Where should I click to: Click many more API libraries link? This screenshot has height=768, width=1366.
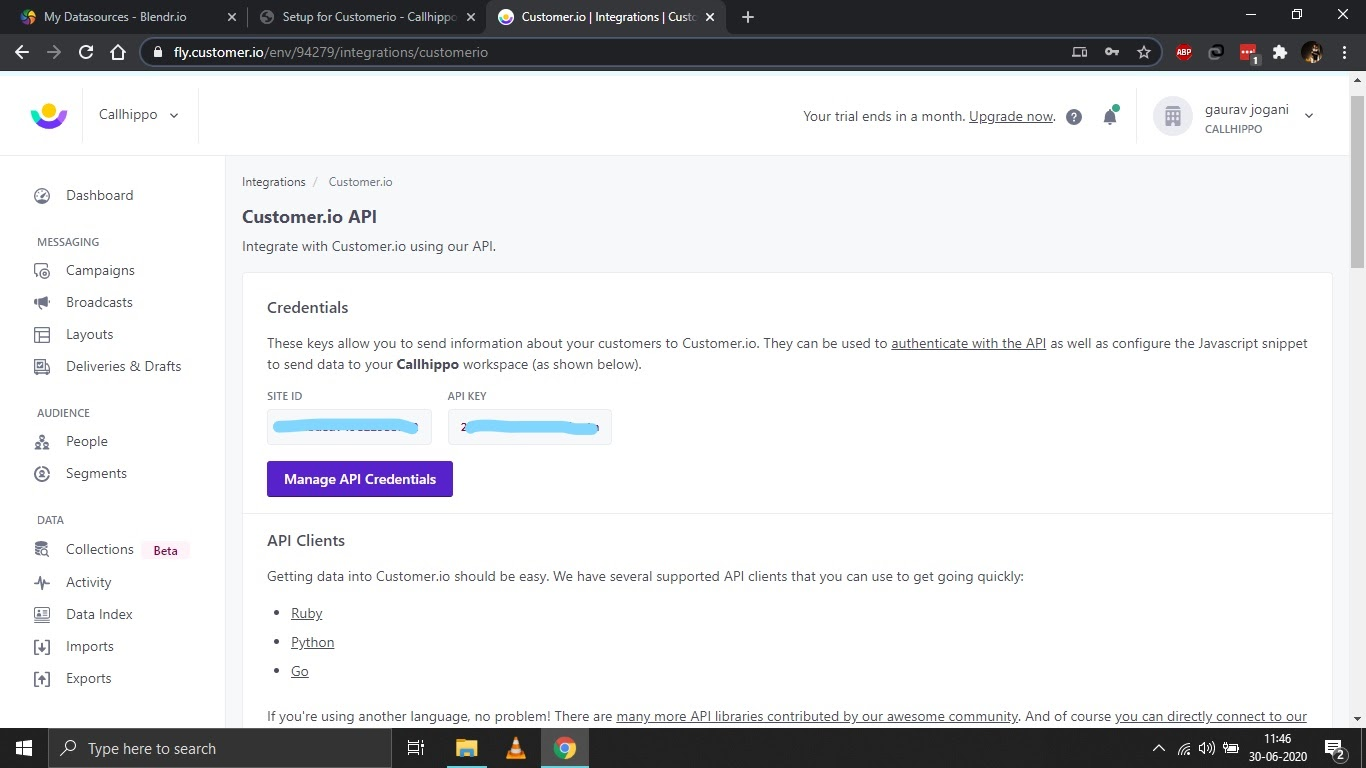[x=817, y=717]
